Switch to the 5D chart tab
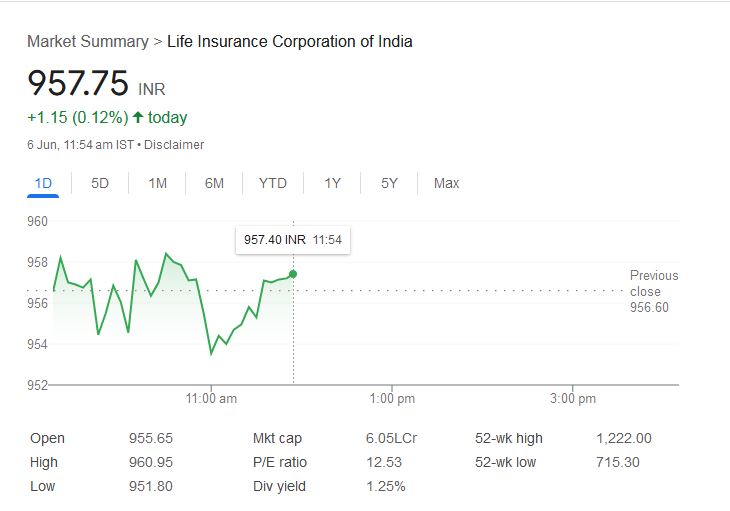730x511 pixels. 100,183
